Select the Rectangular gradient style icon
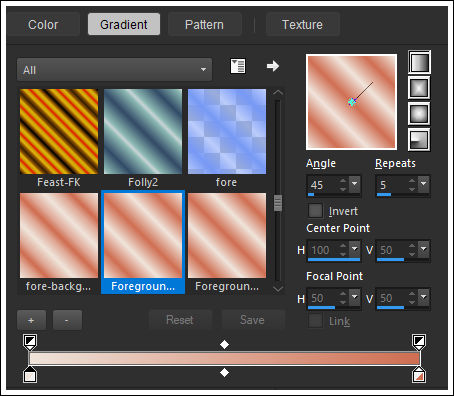The width and height of the screenshot is (454, 396). point(419,88)
